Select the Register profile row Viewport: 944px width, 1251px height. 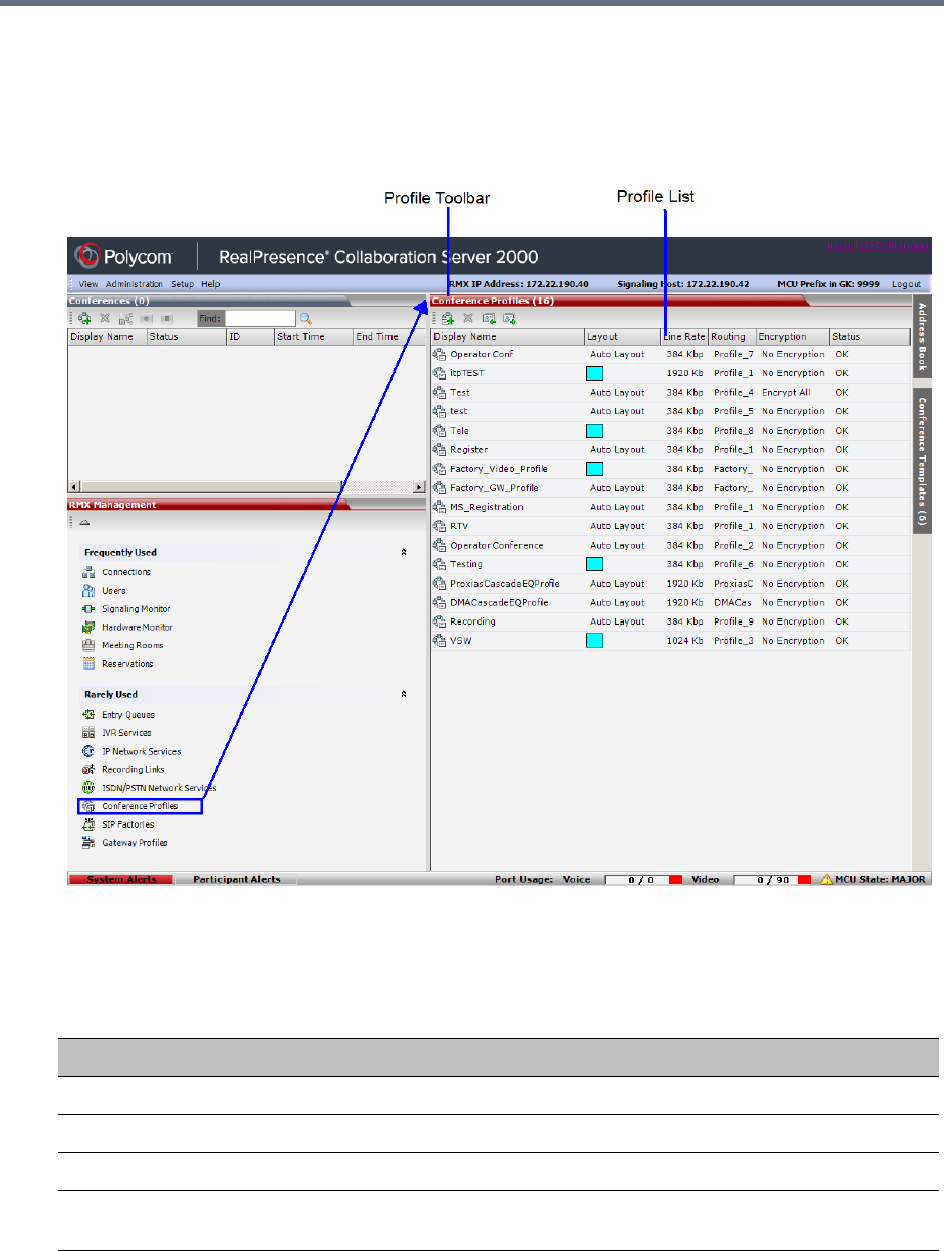tap(670, 450)
